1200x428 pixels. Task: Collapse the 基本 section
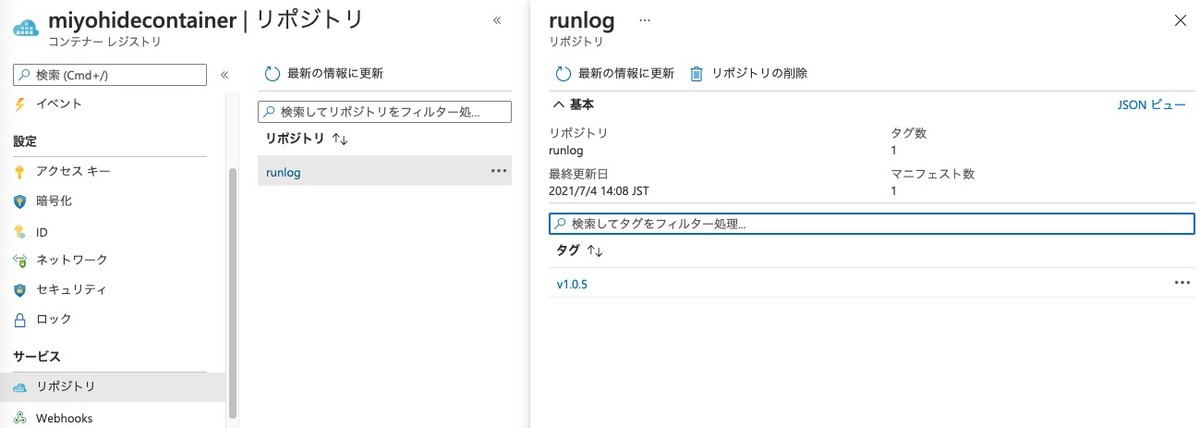click(573, 104)
